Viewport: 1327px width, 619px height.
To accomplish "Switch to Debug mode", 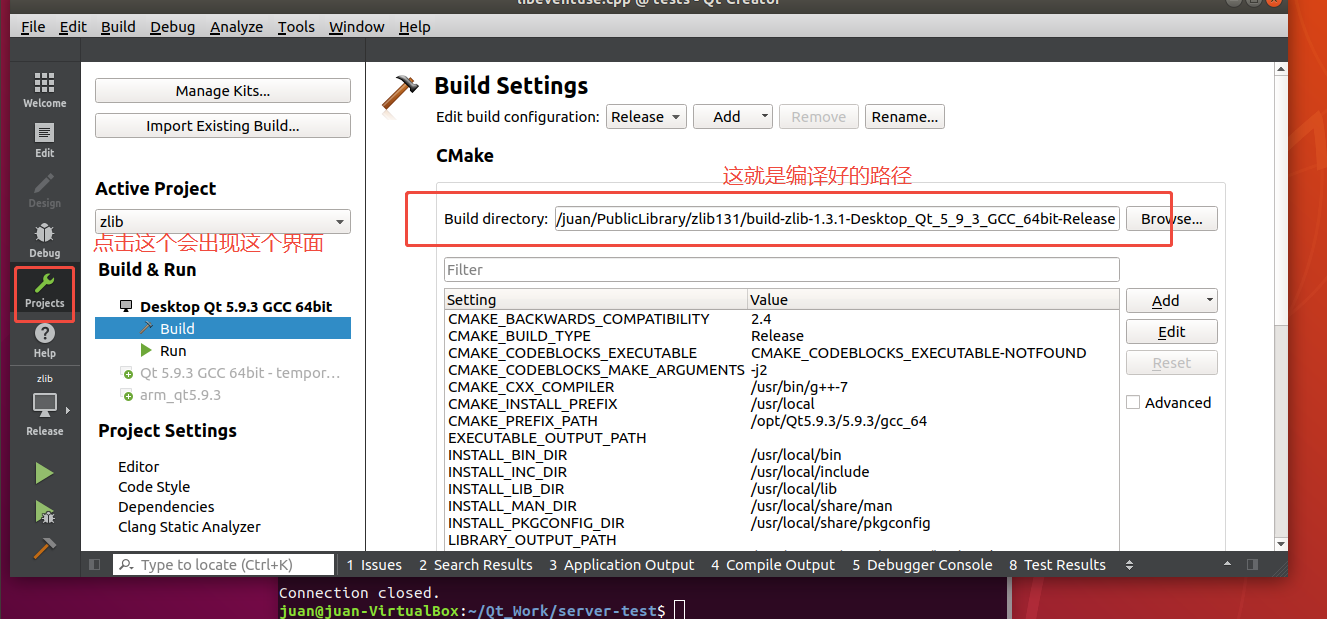I will coord(44,240).
